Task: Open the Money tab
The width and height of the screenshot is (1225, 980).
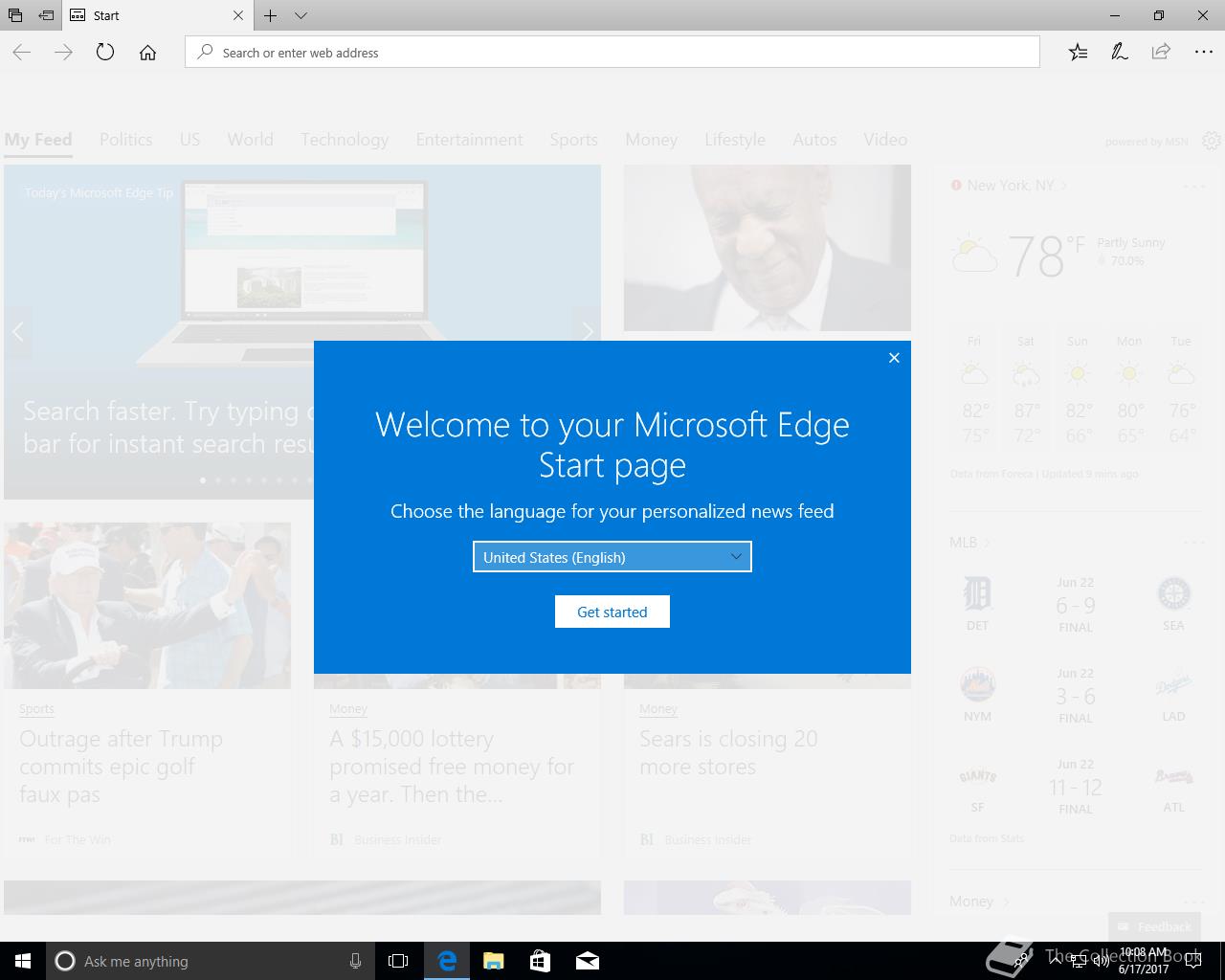Action: (x=652, y=140)
